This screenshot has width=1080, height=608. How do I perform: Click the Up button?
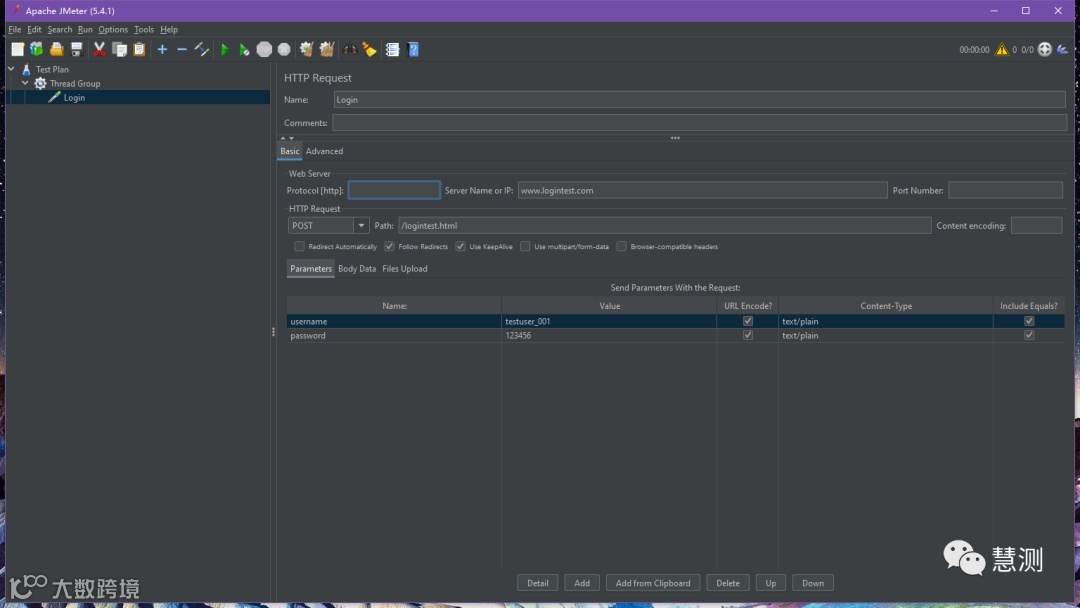click(771, 583)
